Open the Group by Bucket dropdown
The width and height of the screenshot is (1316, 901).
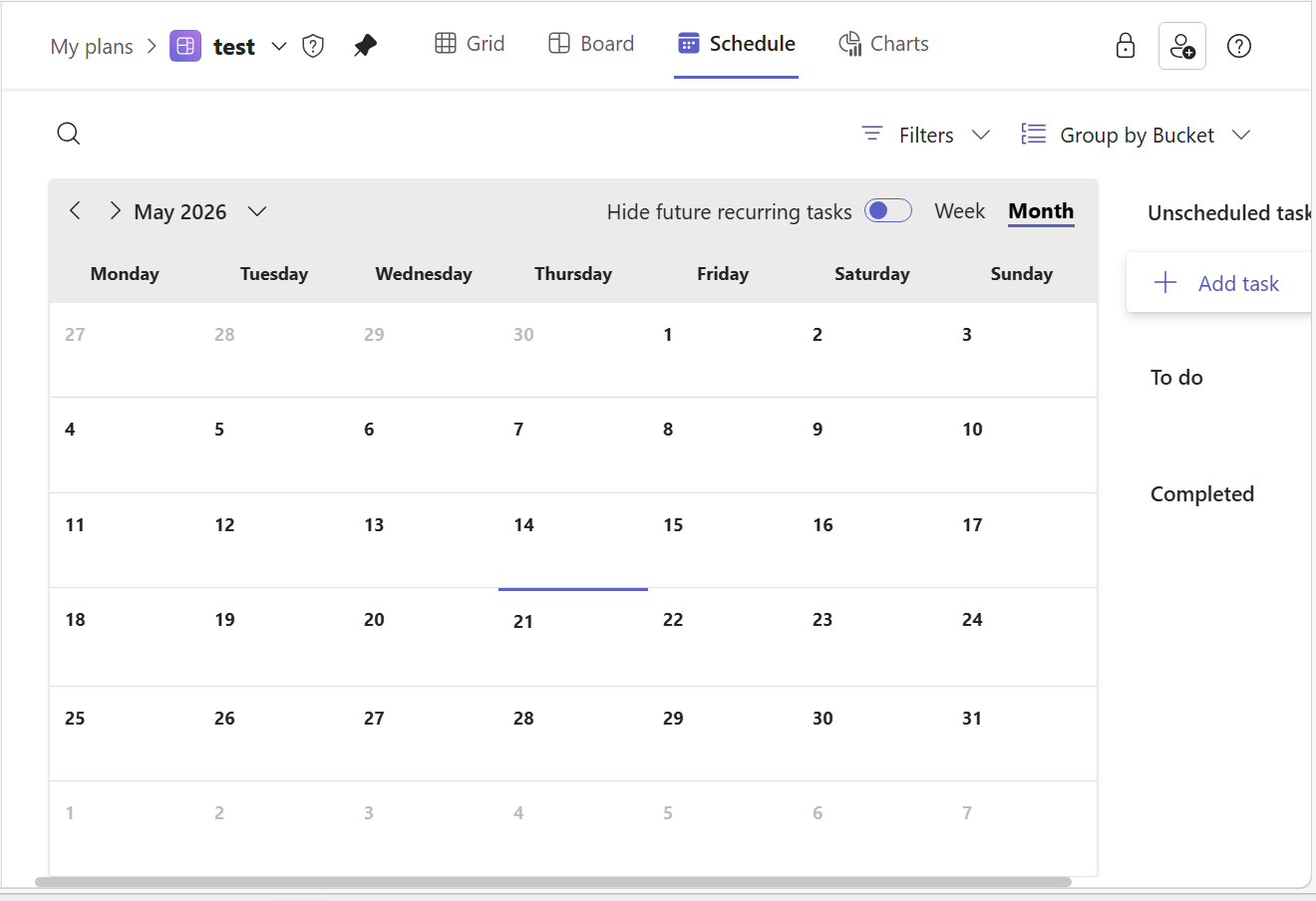pyautogui.click(x=1136, y=135)
